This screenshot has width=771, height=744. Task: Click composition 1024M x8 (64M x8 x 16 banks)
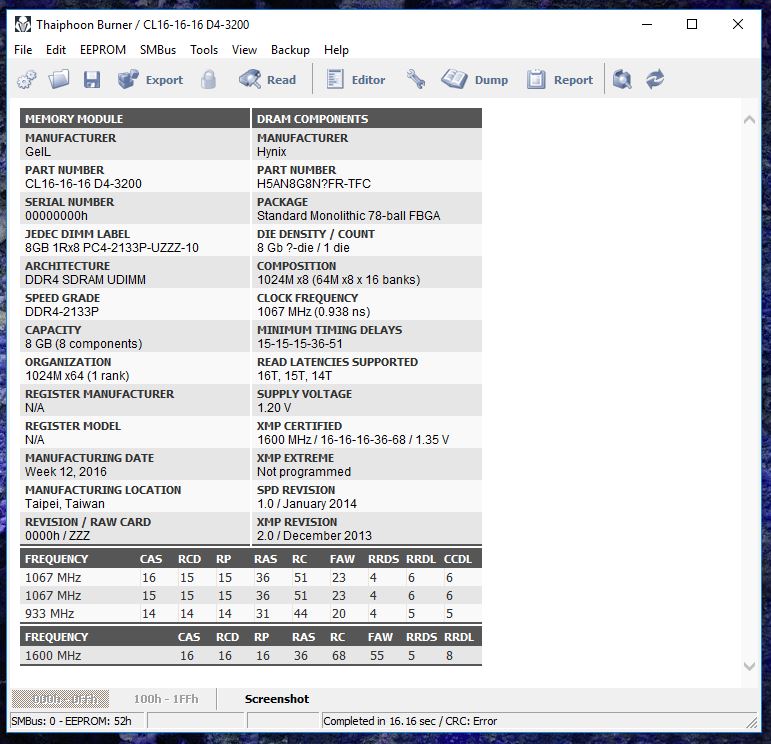click(x=339, y=279)
